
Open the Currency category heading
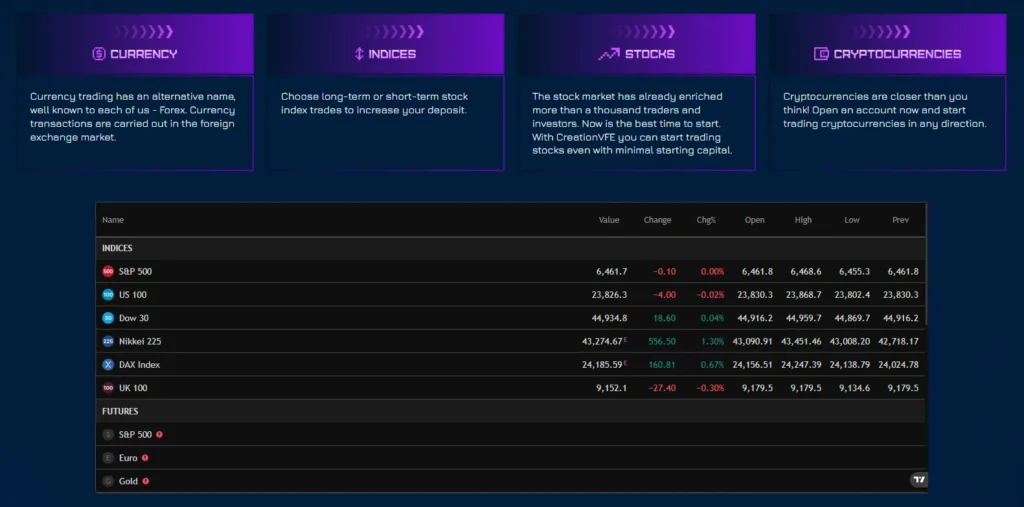(143, 54)
